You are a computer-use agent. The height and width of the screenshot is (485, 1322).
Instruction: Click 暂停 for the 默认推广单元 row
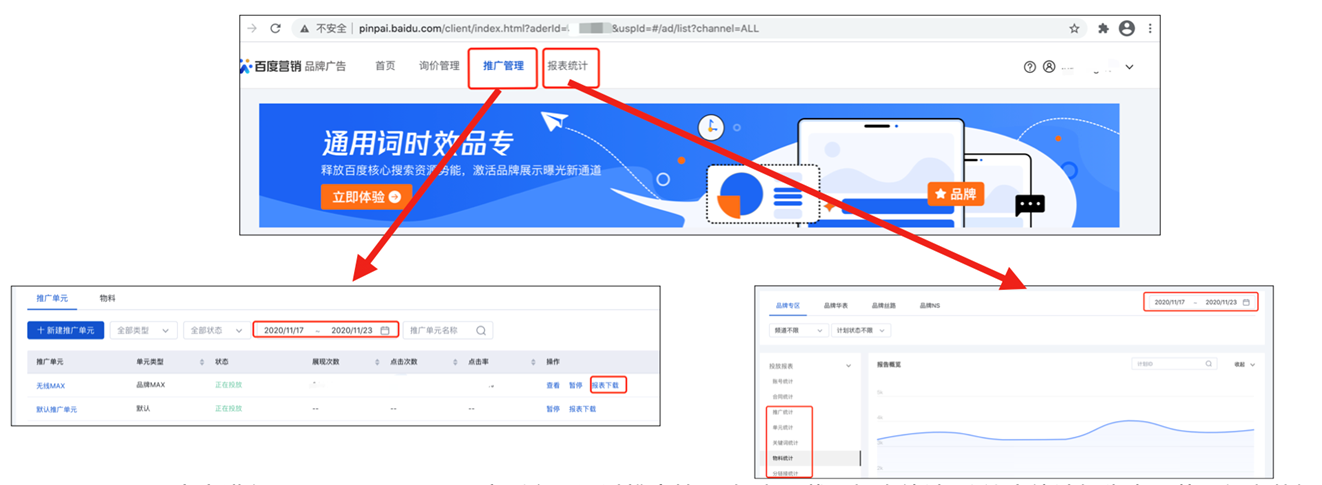point(553,409)
